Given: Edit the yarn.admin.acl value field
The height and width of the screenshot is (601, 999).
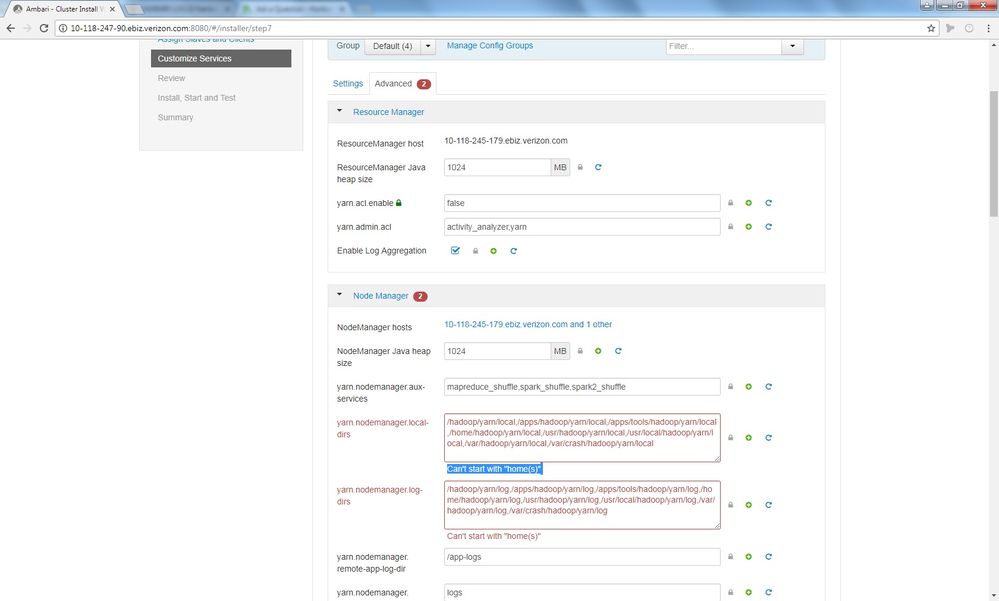Looking at the screenshot, I should (582, 227).
